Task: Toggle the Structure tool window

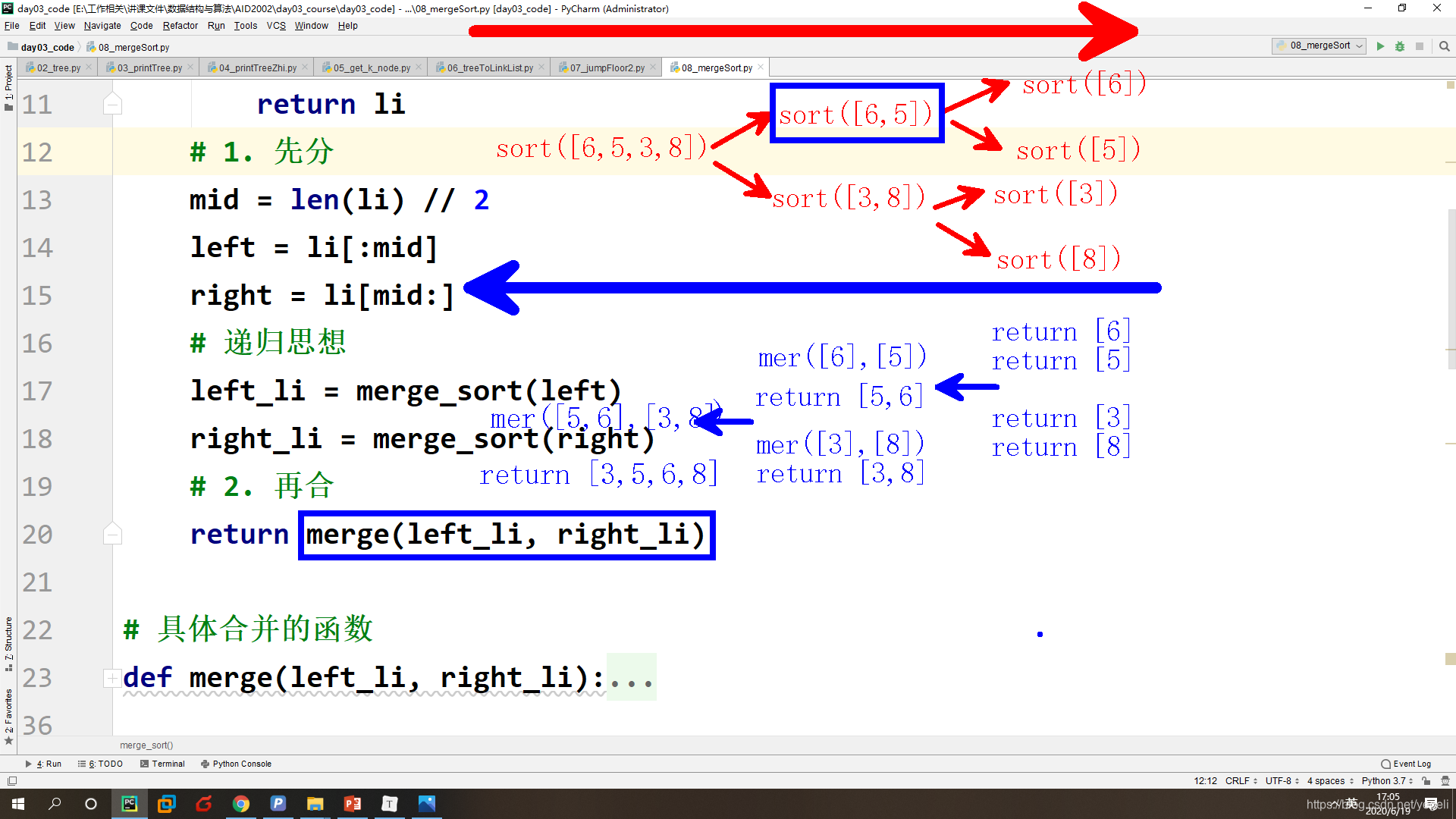Action: pyautogui.click(x=8, y=644)
